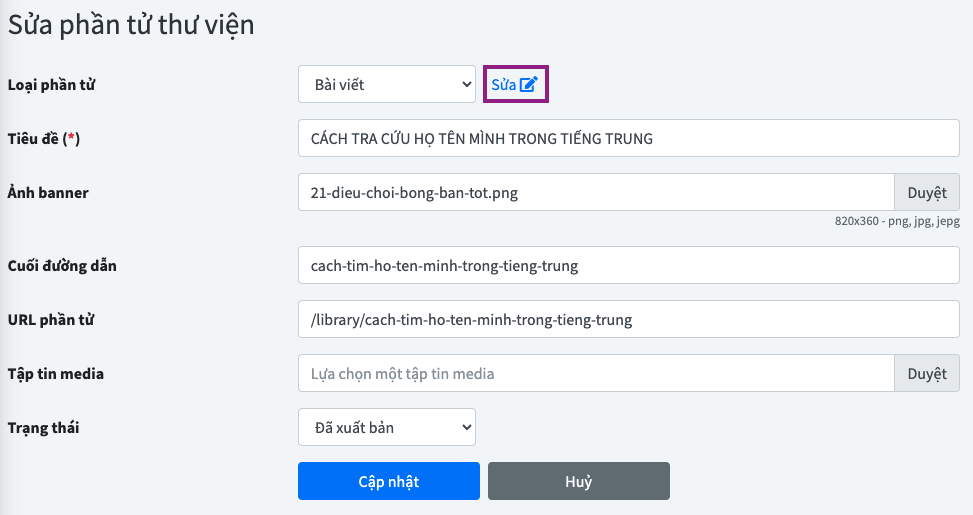973x515 pixels.
Task: Cancel editing with the Huỷ button
Action: pyautogui.click(x=578, y=481)
